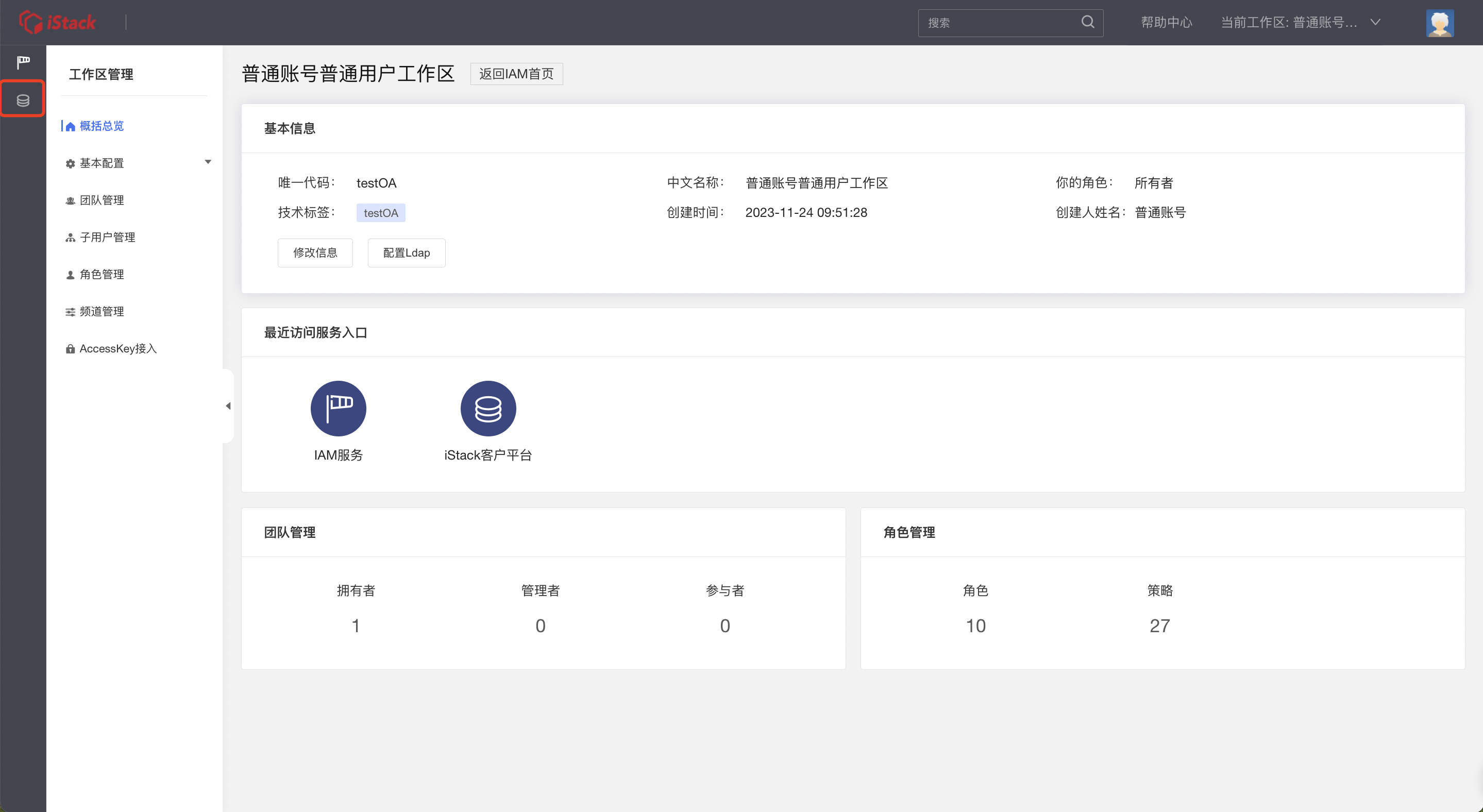Click the lock icon beside AccessKey接入
Screen dimensions: 1483x812
tap(70, 349)
